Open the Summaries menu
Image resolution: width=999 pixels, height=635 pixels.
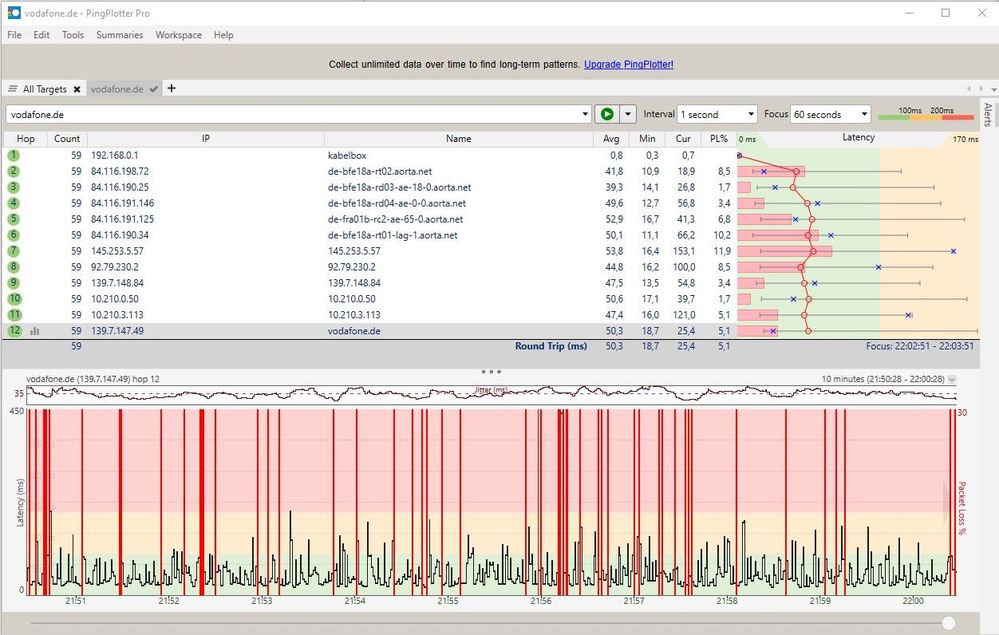point(119,35)
